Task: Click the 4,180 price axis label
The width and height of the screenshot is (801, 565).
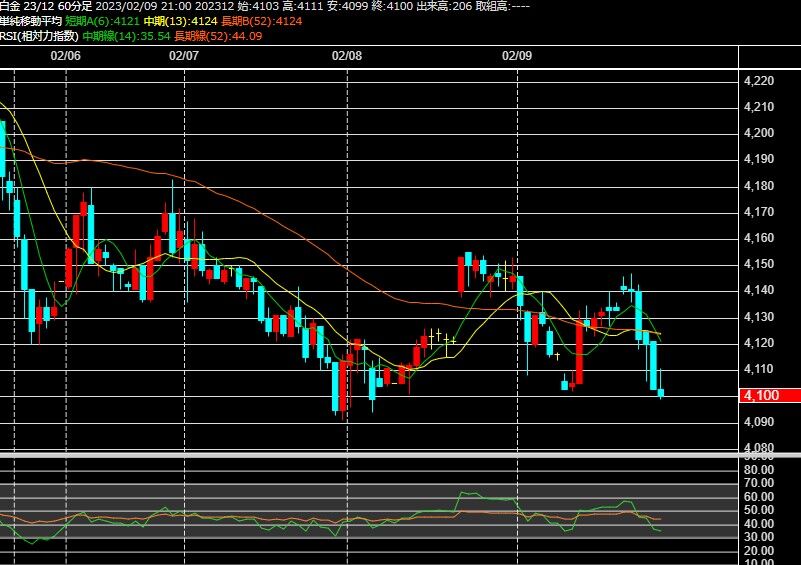Action: point(759,185)
